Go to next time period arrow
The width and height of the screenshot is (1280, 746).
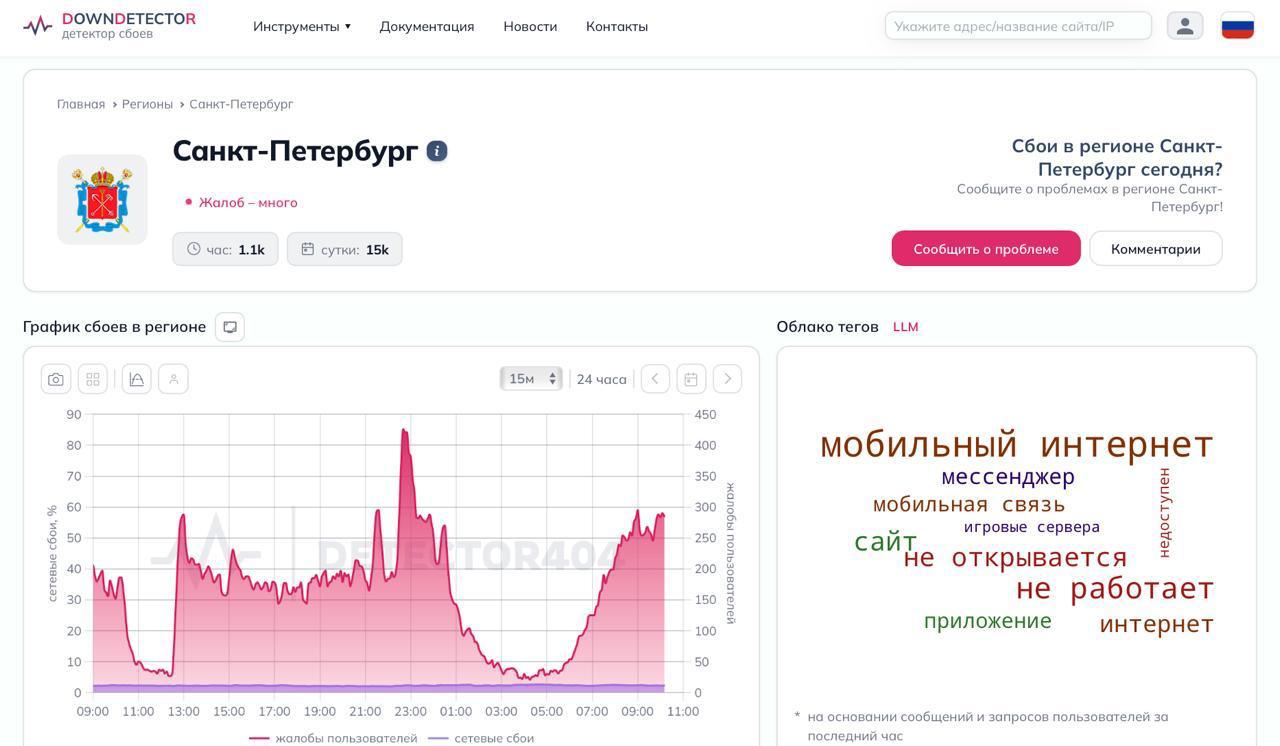pyautogui.click(x=727, y=379)
